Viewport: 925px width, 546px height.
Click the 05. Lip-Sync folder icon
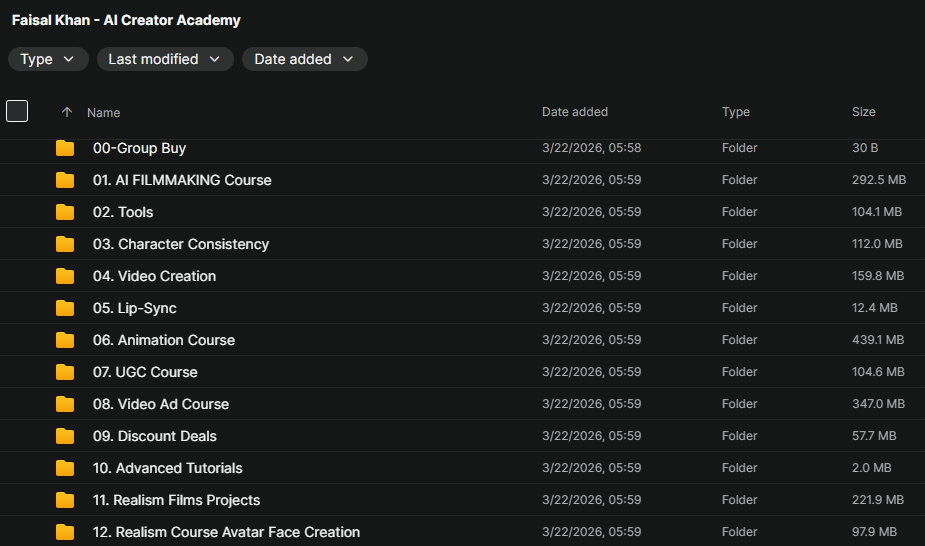(x=65, y=308)
